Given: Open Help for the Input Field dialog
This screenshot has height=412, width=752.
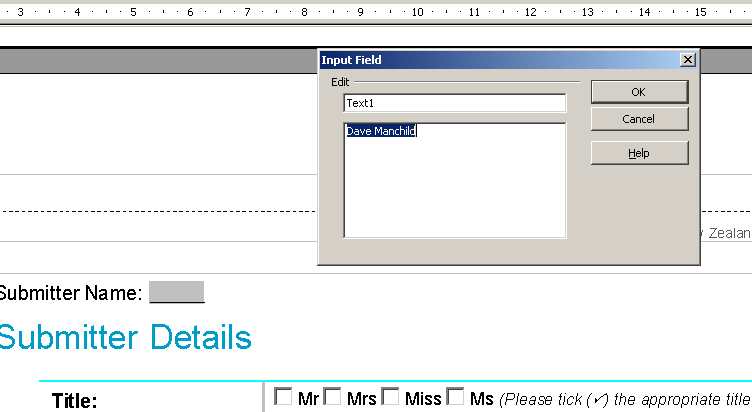Looking at the screenshot, I should click(638, 153).
